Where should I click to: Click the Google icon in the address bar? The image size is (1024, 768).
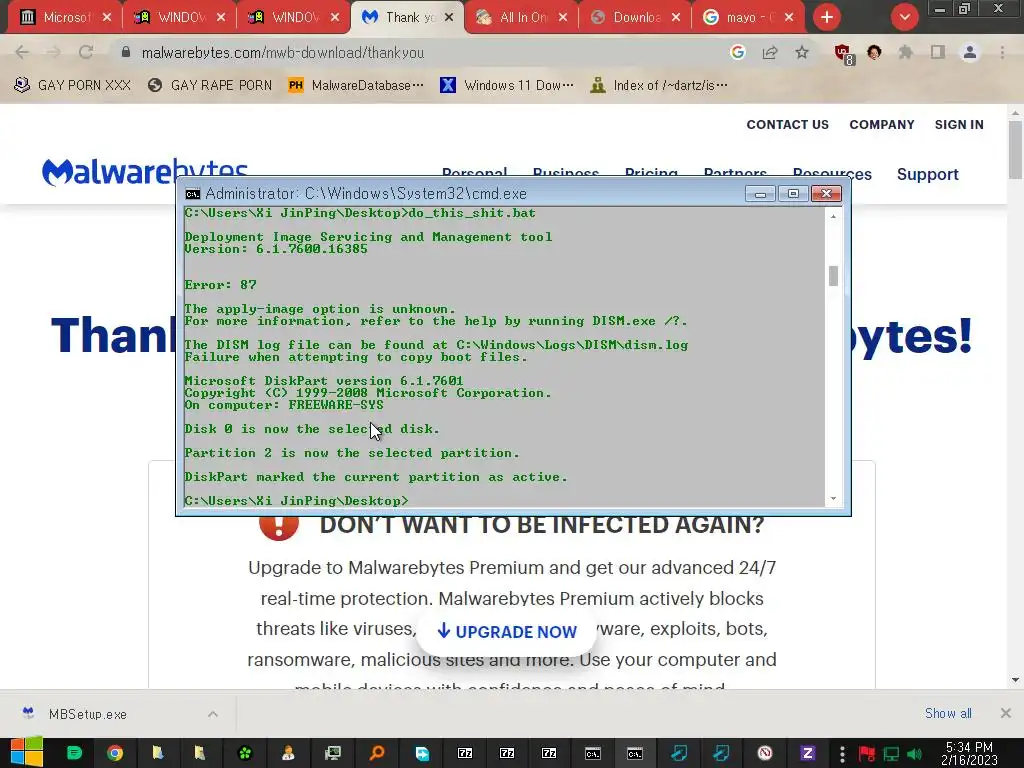(738, 52)
